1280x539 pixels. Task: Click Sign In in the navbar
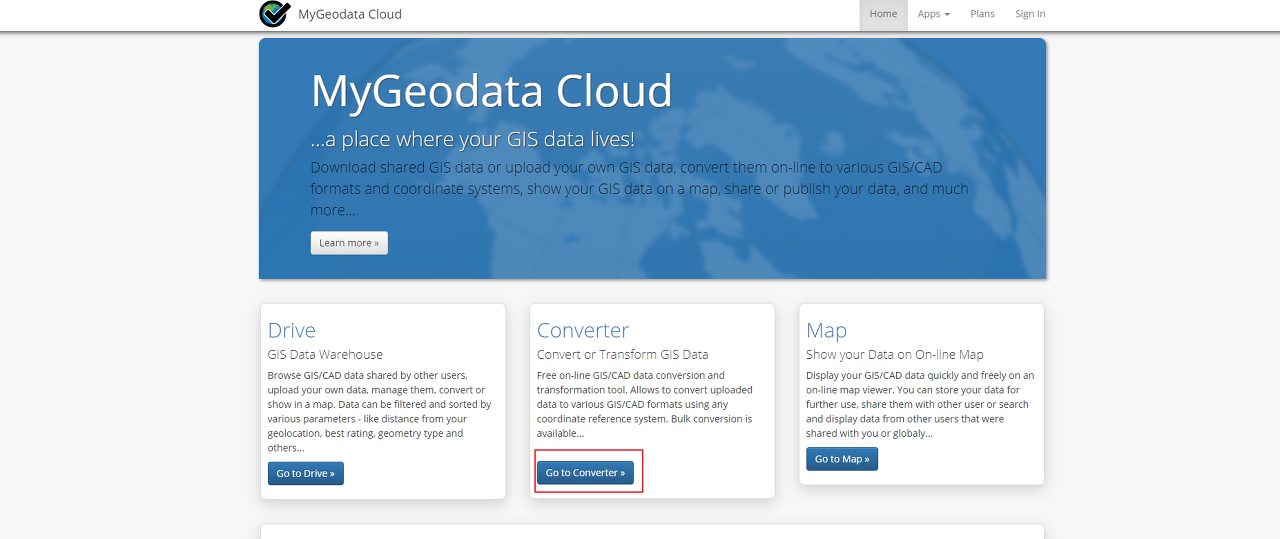point(1030,14)
